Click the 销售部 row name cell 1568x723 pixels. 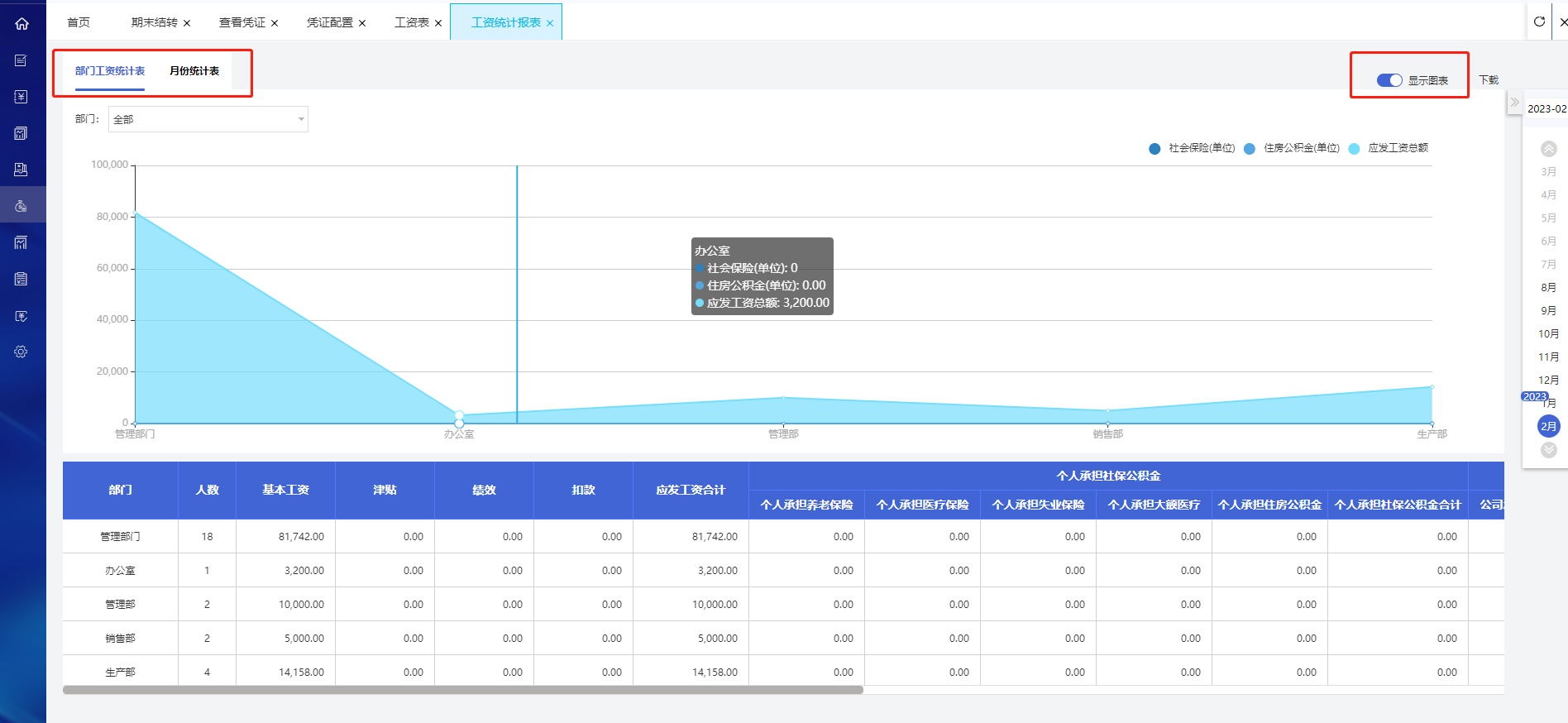[x=121, y=639]
